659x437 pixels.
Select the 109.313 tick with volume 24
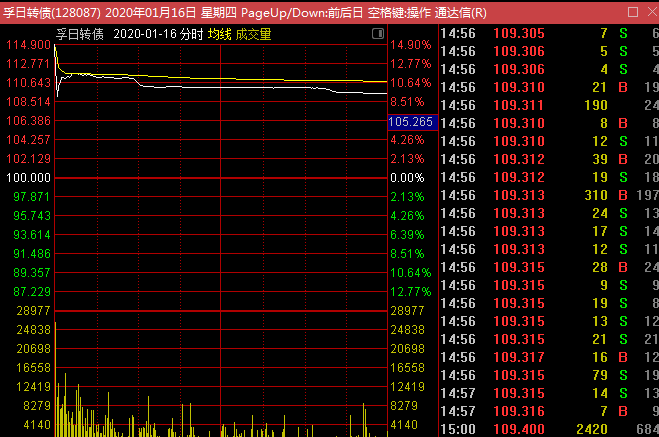(549, 213)
